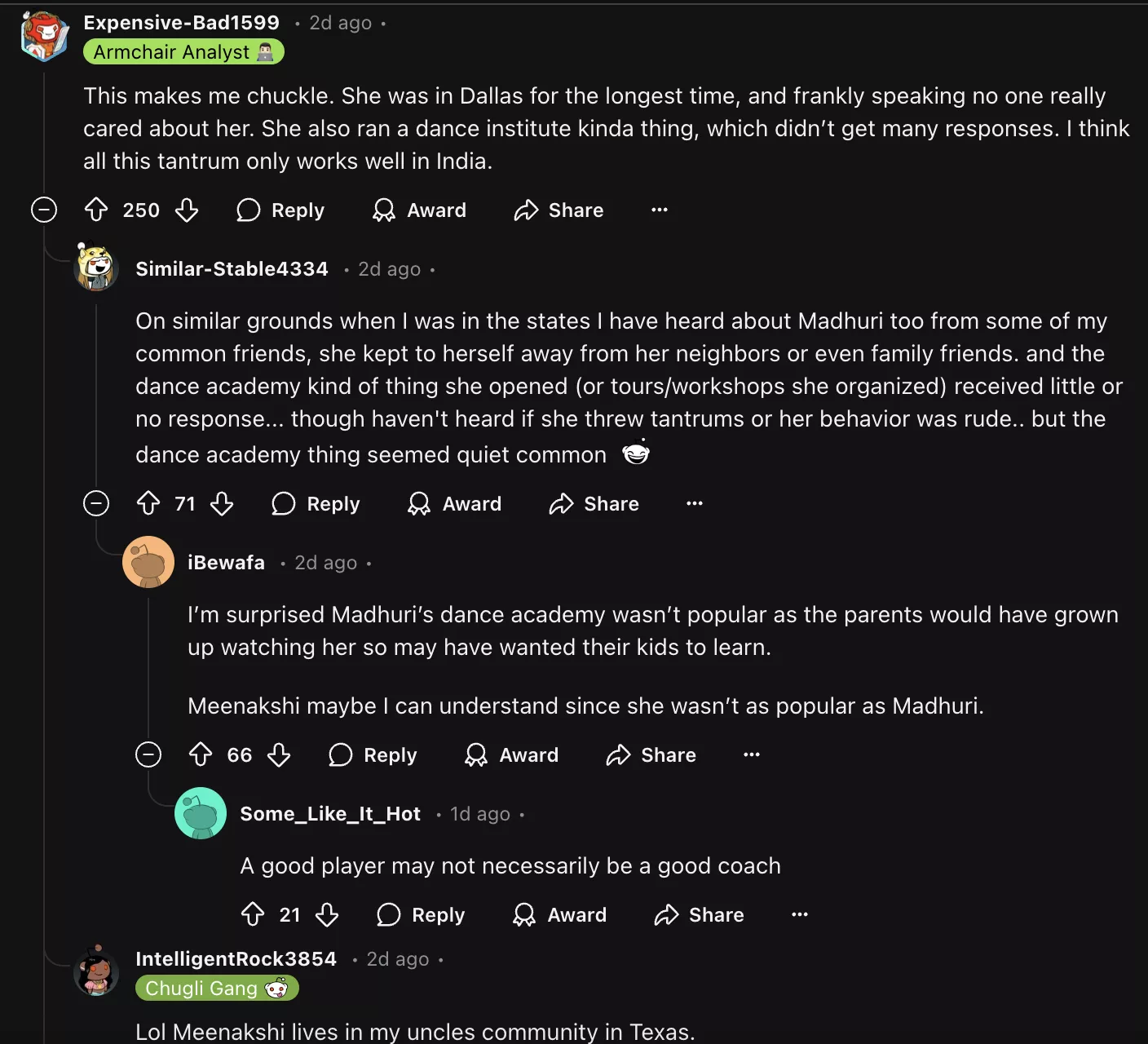
Task: Reply to Some_Like_It_Hot's comment
Action: tap(421, 915)
